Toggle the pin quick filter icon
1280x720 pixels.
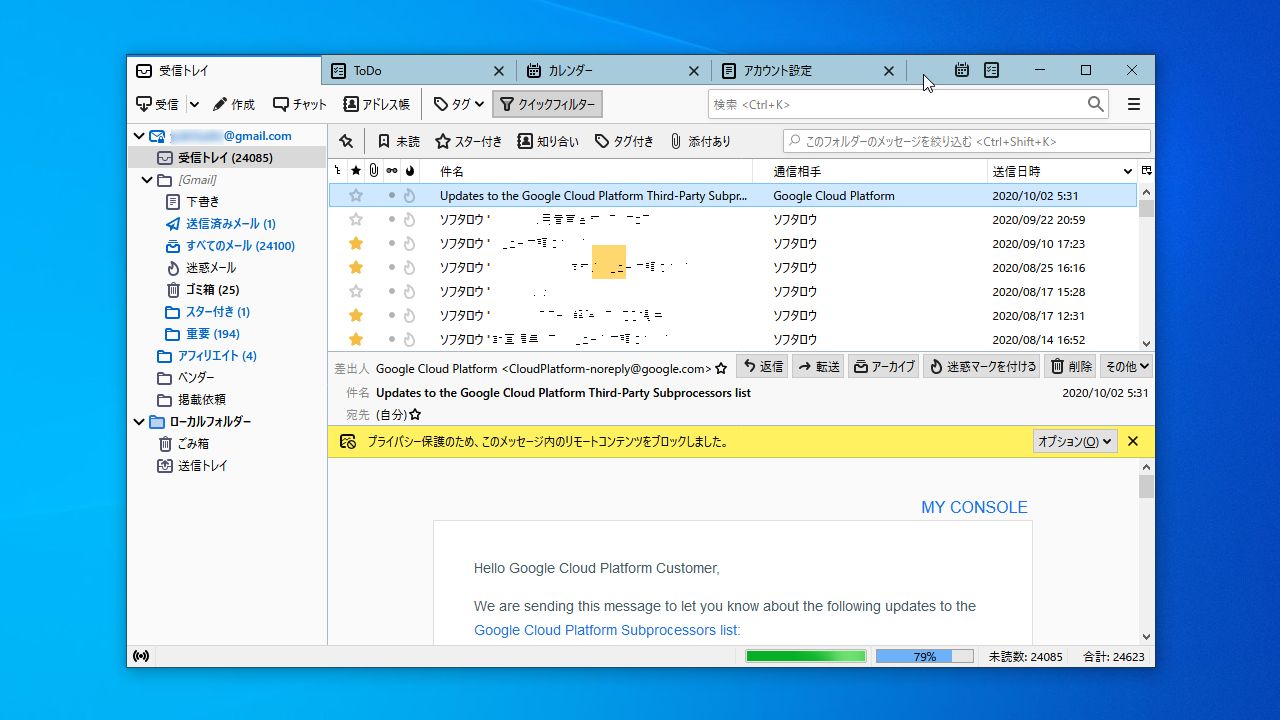tap(346, 142)
